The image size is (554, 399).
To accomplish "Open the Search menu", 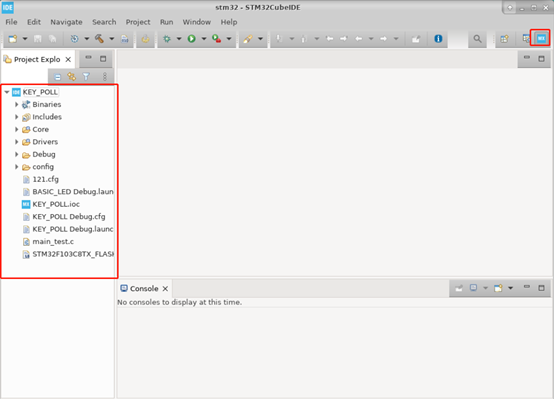I will point(104,22).
